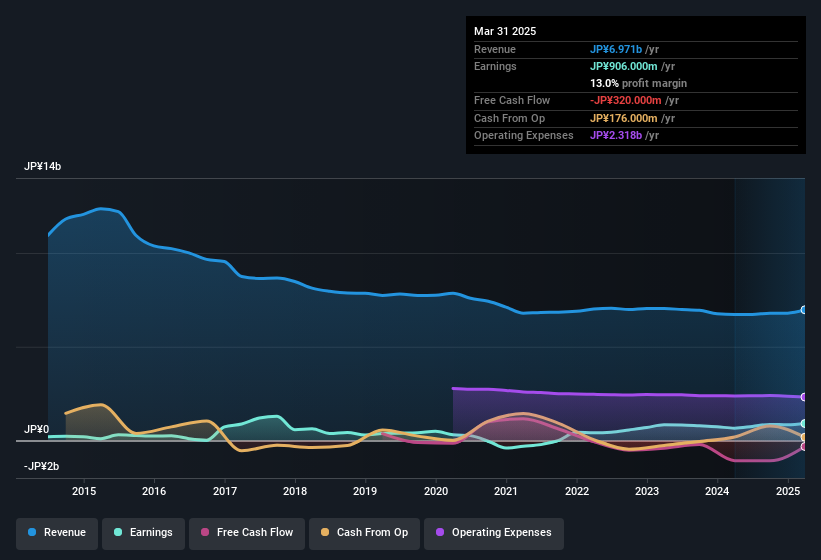Click the JP¥6.971b revenue value
Screen dimensions: 821x560
pyautogui.click(x=616, y=49)
